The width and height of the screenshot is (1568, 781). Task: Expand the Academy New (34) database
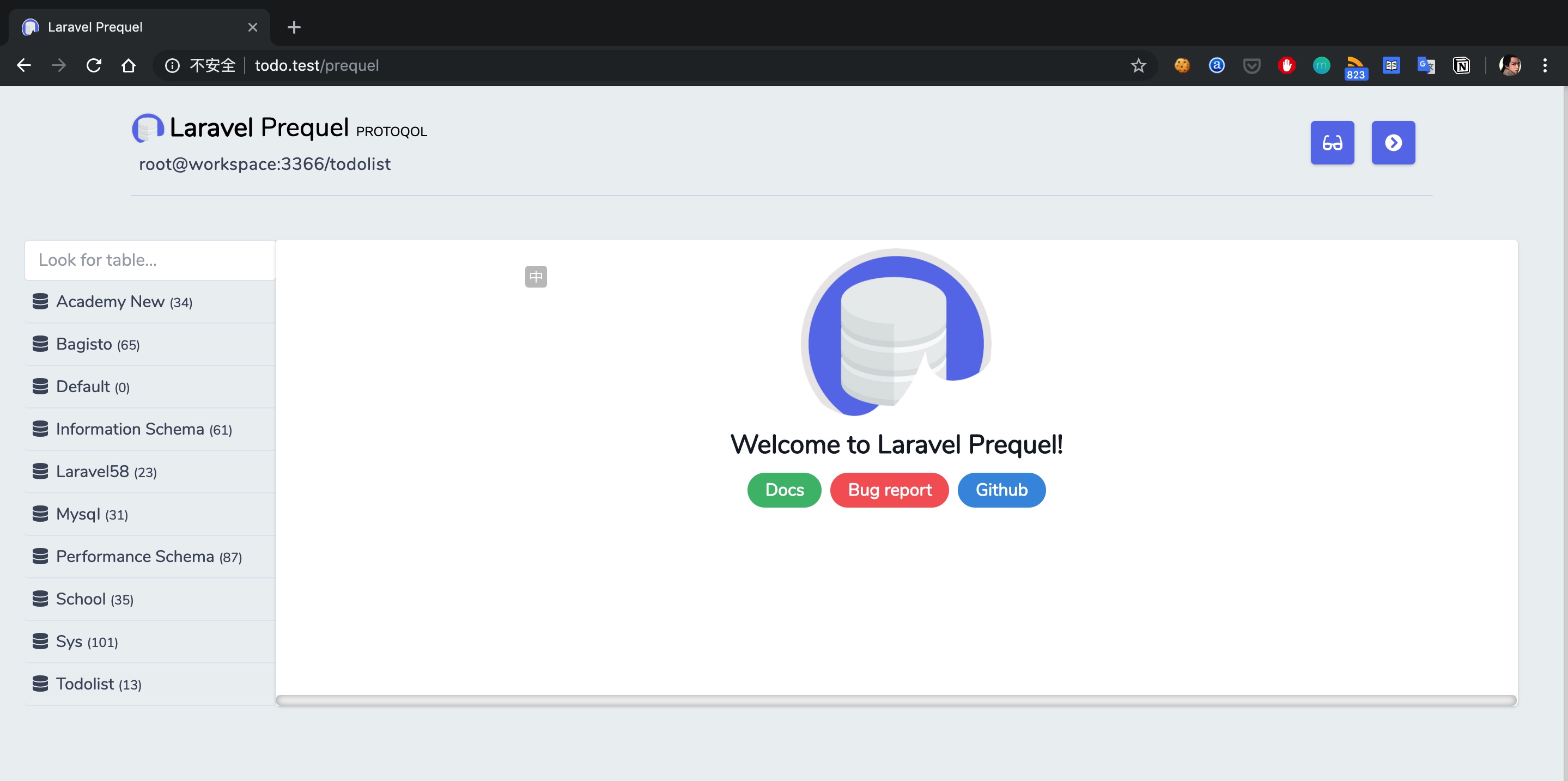(150, 302)
